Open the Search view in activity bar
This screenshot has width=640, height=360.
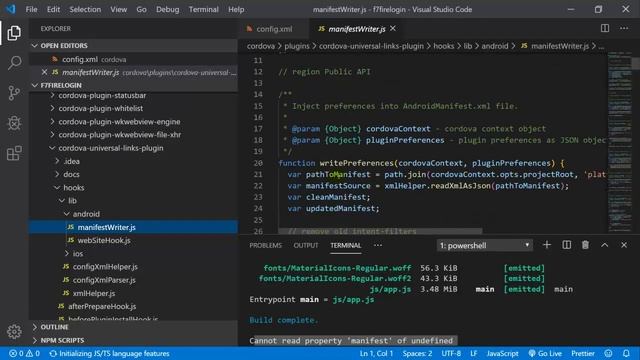coord(14,63)
